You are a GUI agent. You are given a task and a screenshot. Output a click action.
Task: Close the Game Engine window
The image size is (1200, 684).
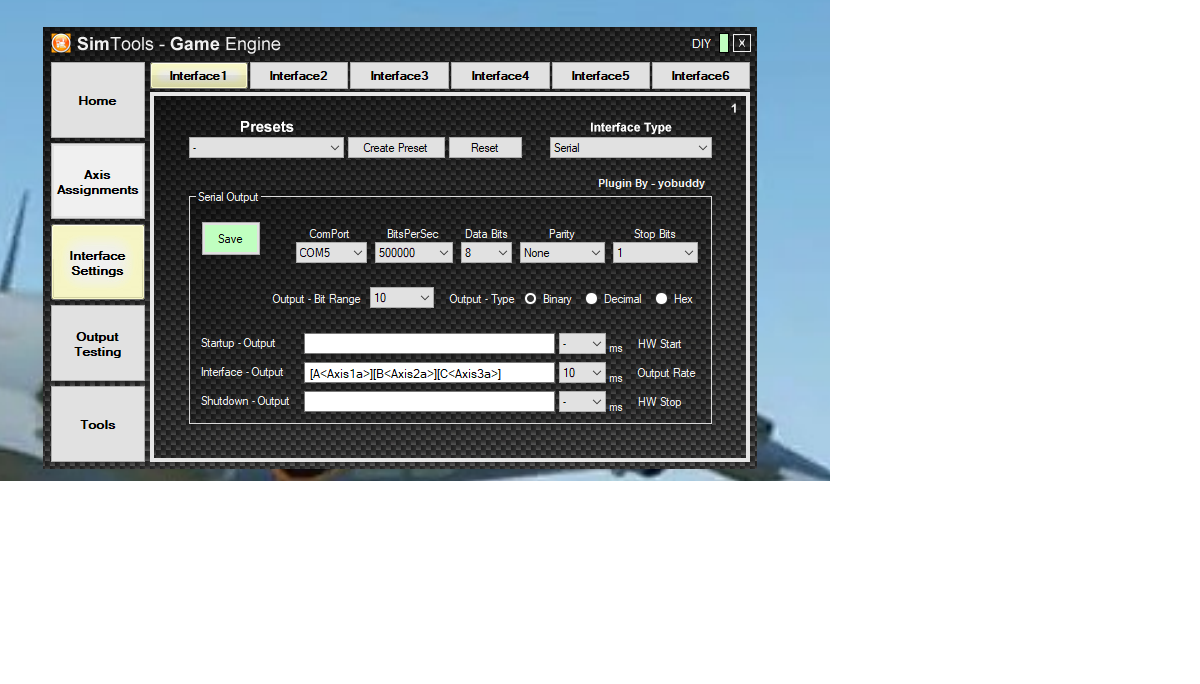[x=741, y=43]
